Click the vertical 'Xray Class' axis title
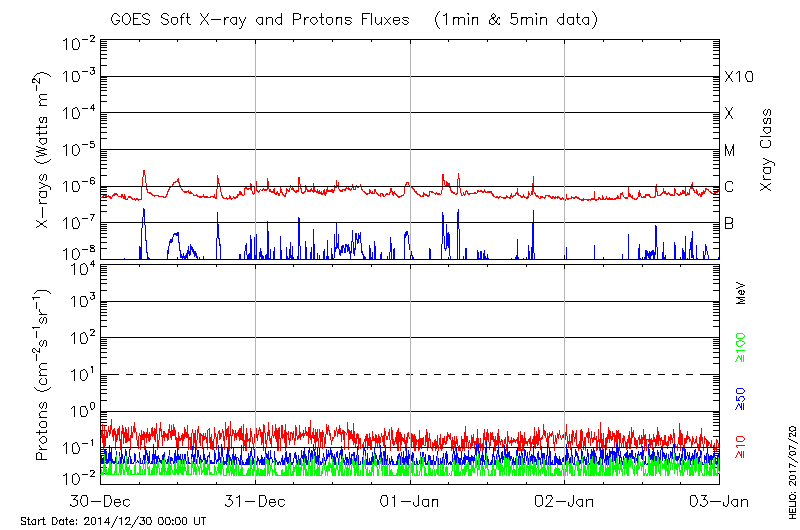Viewport: 800px width, 530px height. tap(767, 150)
